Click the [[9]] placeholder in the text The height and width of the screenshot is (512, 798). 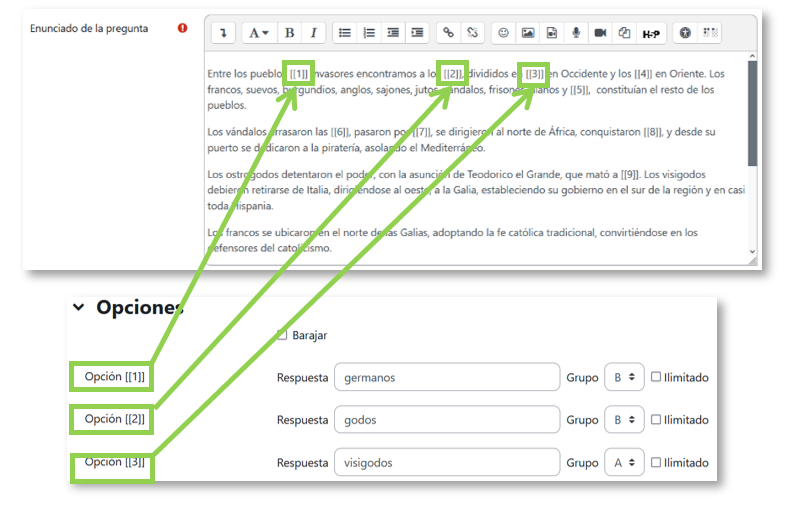pos(630,175)
